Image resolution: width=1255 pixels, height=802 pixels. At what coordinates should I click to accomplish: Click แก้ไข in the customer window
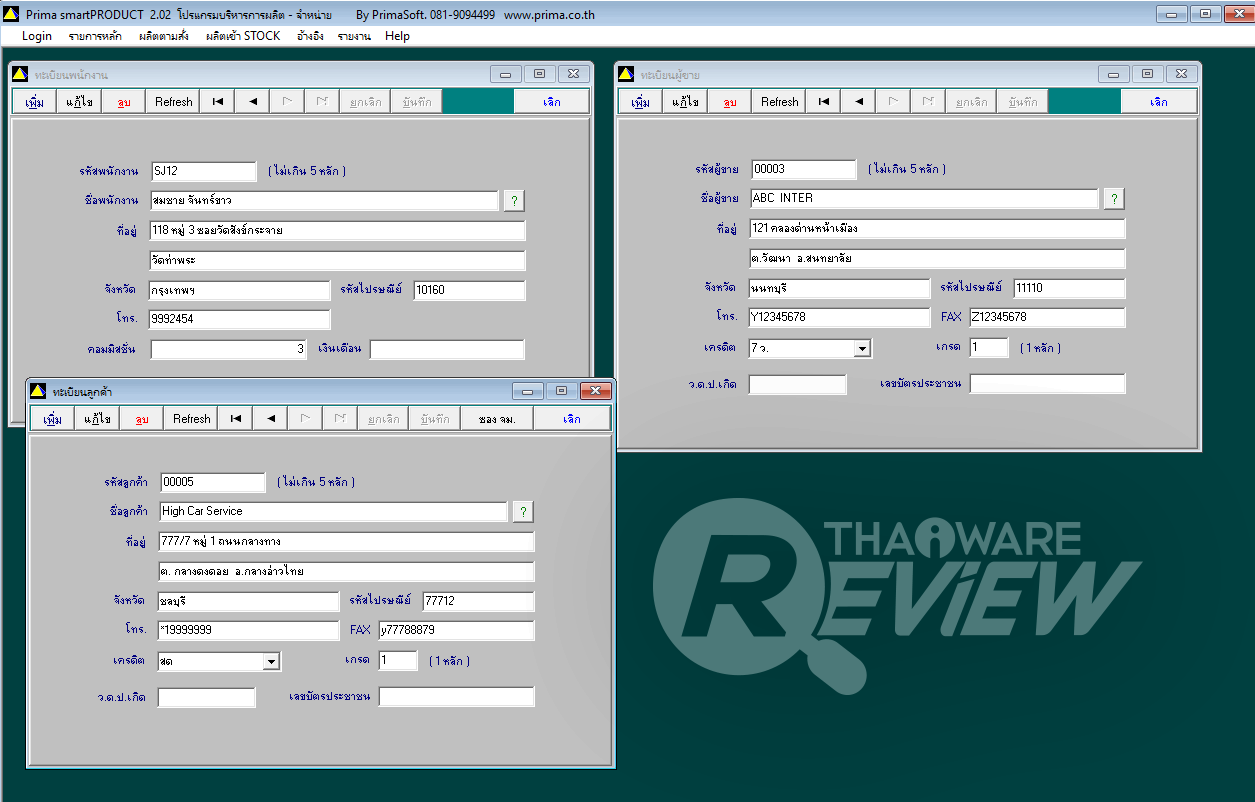[x=97, y=419]
